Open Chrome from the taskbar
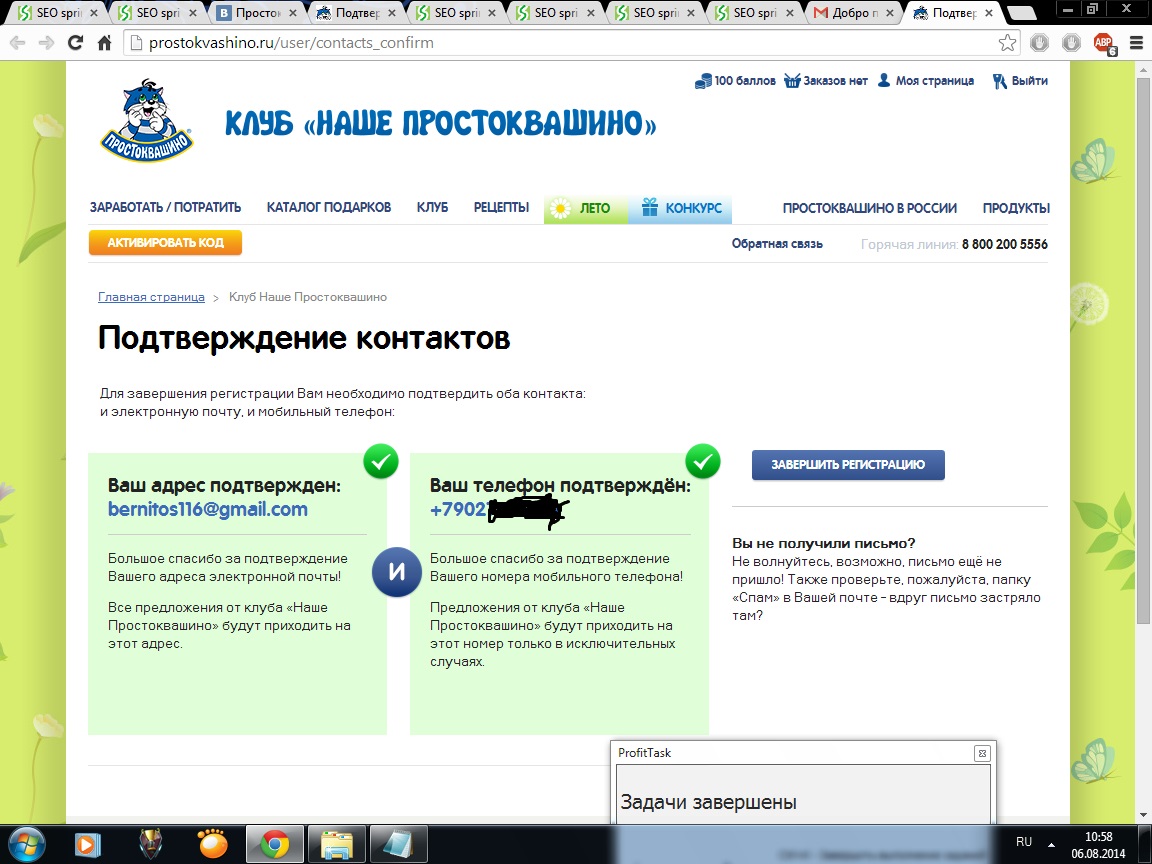The width and height of the screenshot is (1152, 864). [x=274, y=844]
